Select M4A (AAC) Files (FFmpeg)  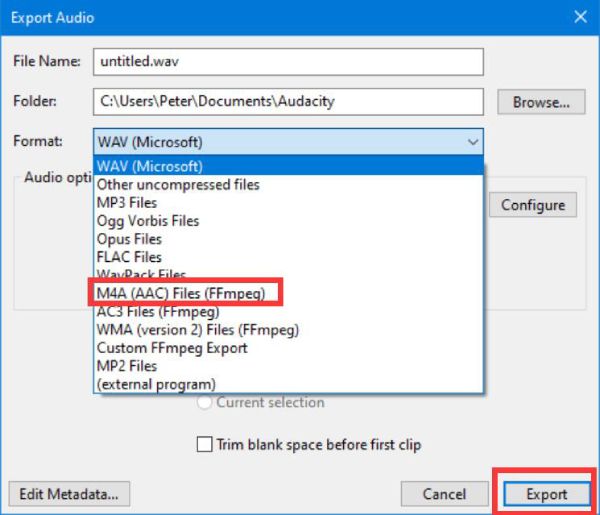[289, 293]
